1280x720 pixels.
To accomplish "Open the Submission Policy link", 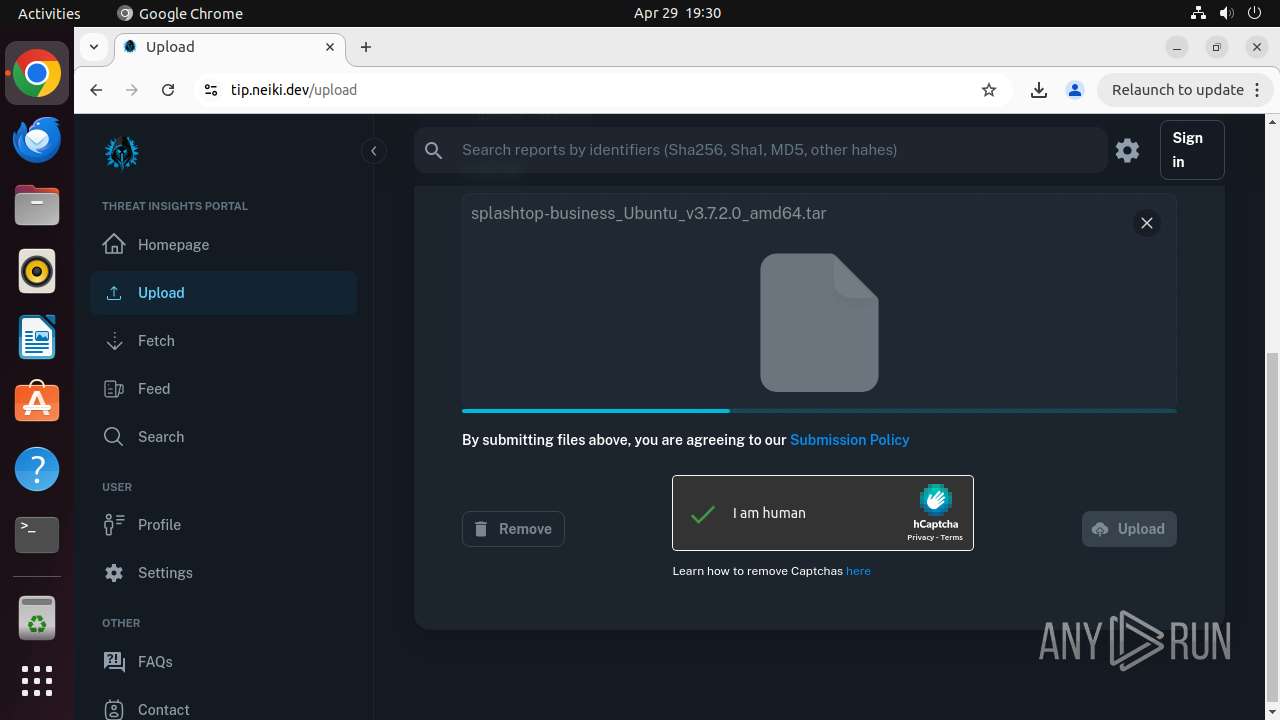I will tap(849, 439).
